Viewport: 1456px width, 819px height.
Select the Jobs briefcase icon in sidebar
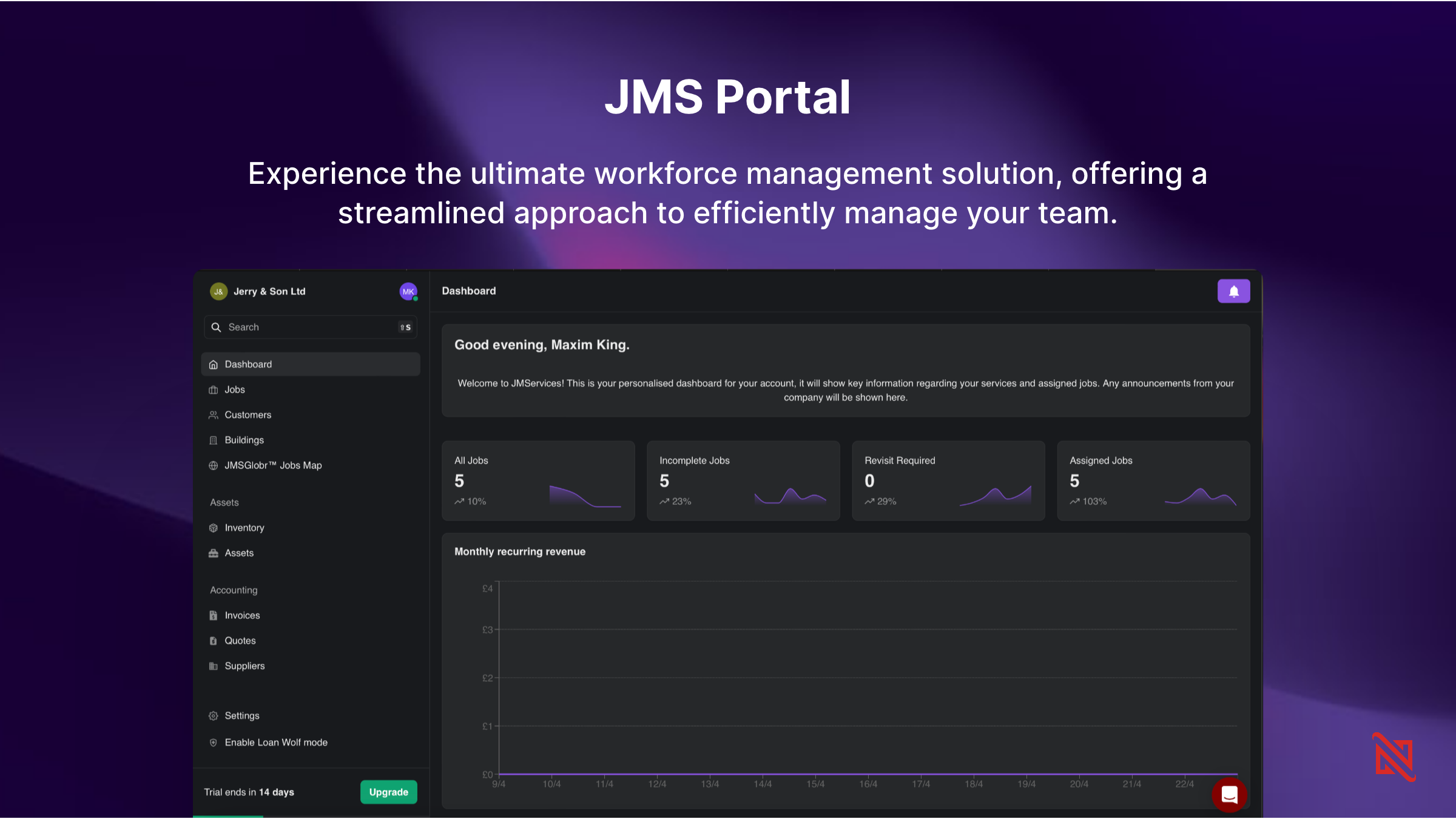point(214,389)
